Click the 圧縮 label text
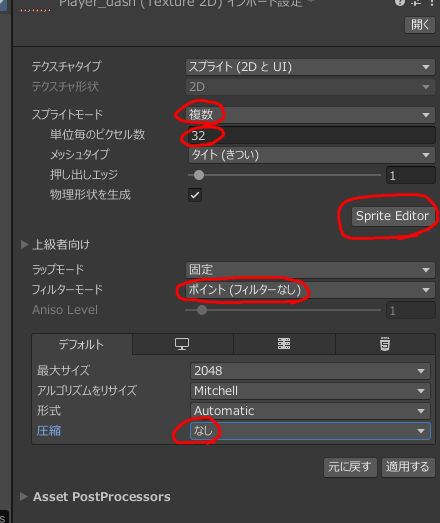This screenshot has width=440, height=523. coord(49,431)
